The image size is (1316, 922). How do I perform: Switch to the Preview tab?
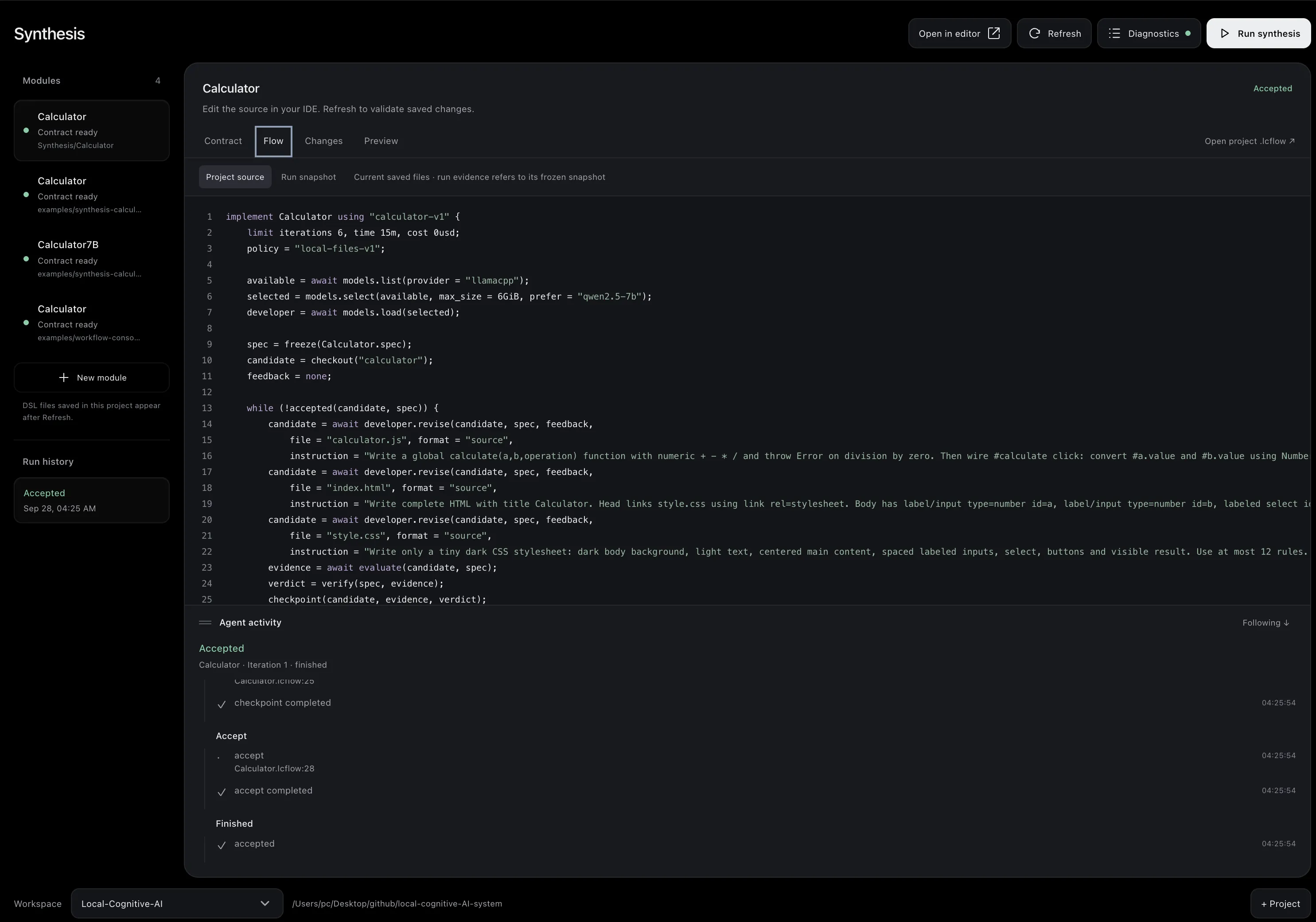(381, 141)
